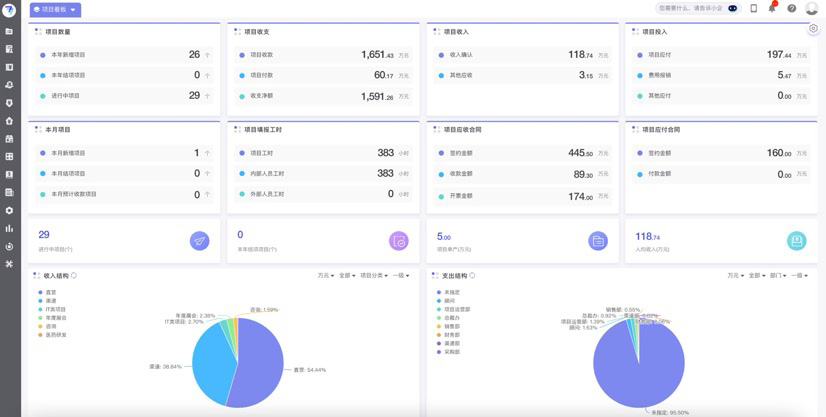Open the notification bell in the header
826x417 pixels.
click(x=772, y=9)
